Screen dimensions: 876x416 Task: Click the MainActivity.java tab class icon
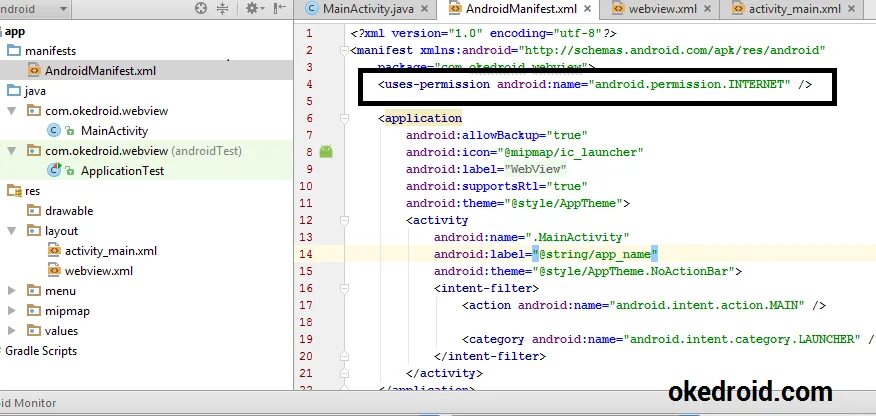[312, 9]
